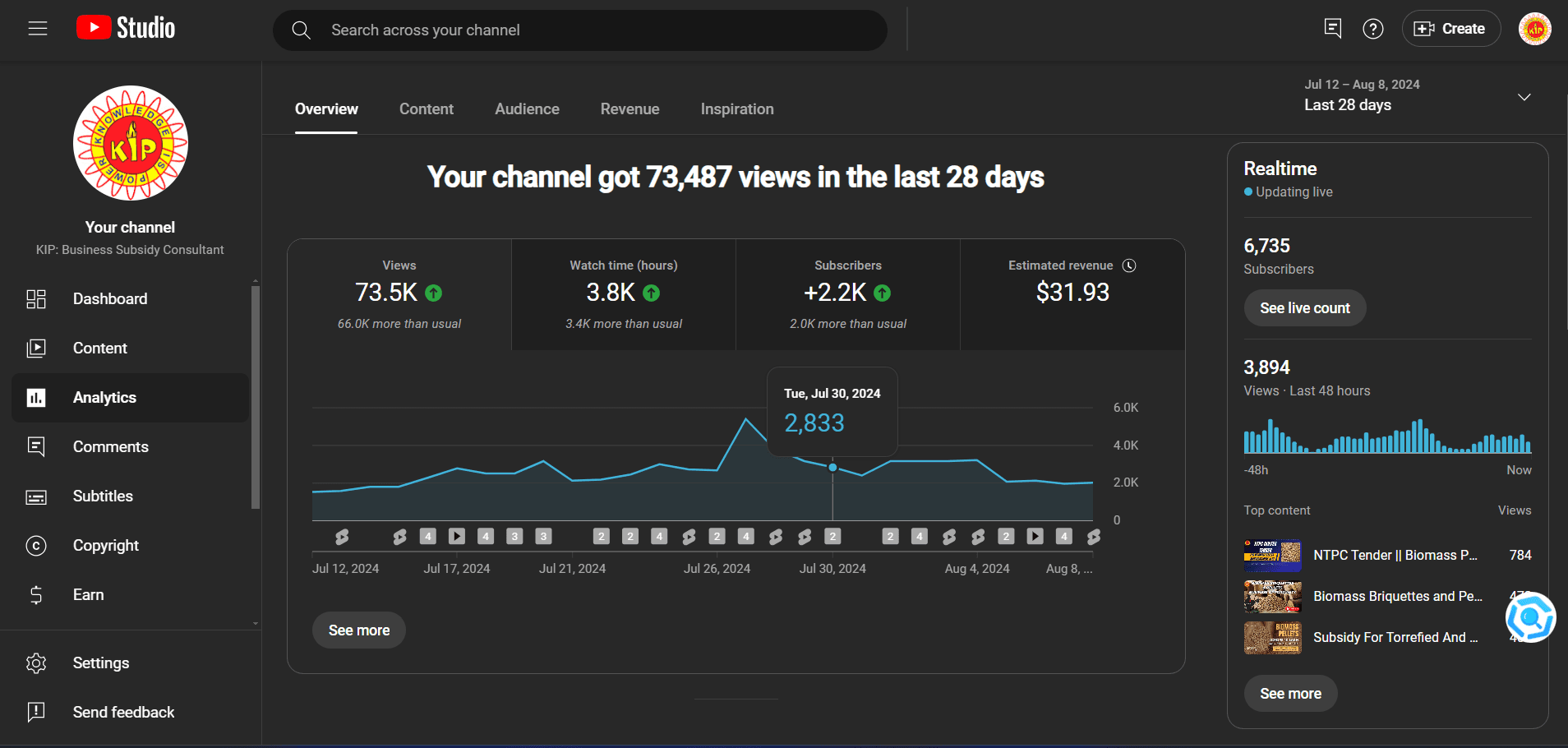Click the green up arrow next to +2.2K
1568x748 pixels.
(883, 293)
